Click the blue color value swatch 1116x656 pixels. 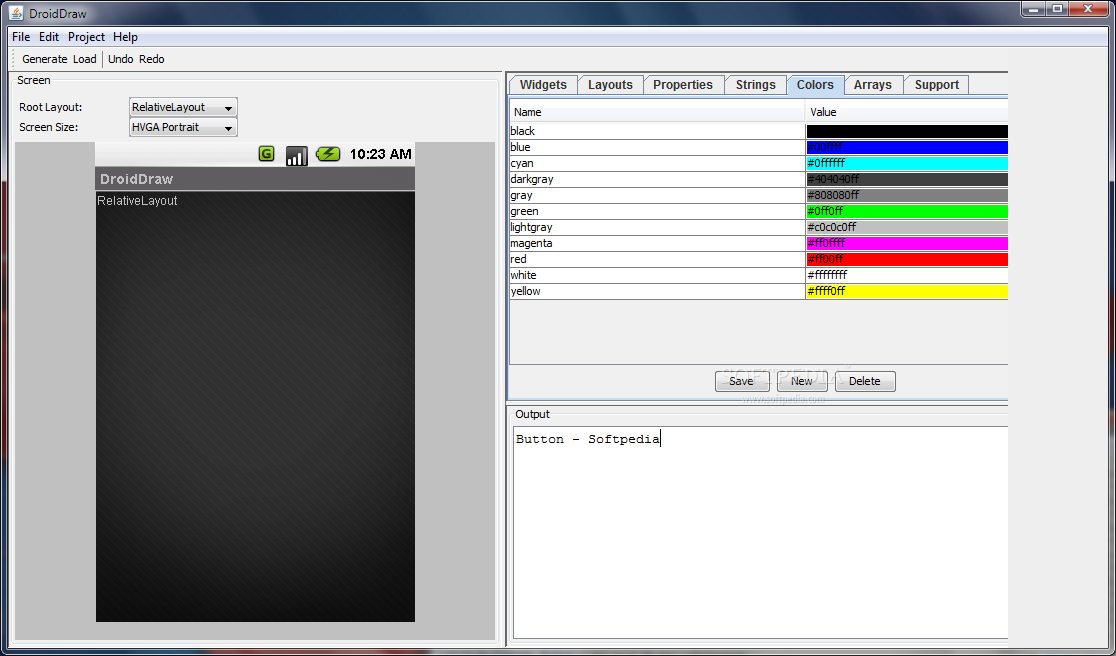tap(907, 147)
